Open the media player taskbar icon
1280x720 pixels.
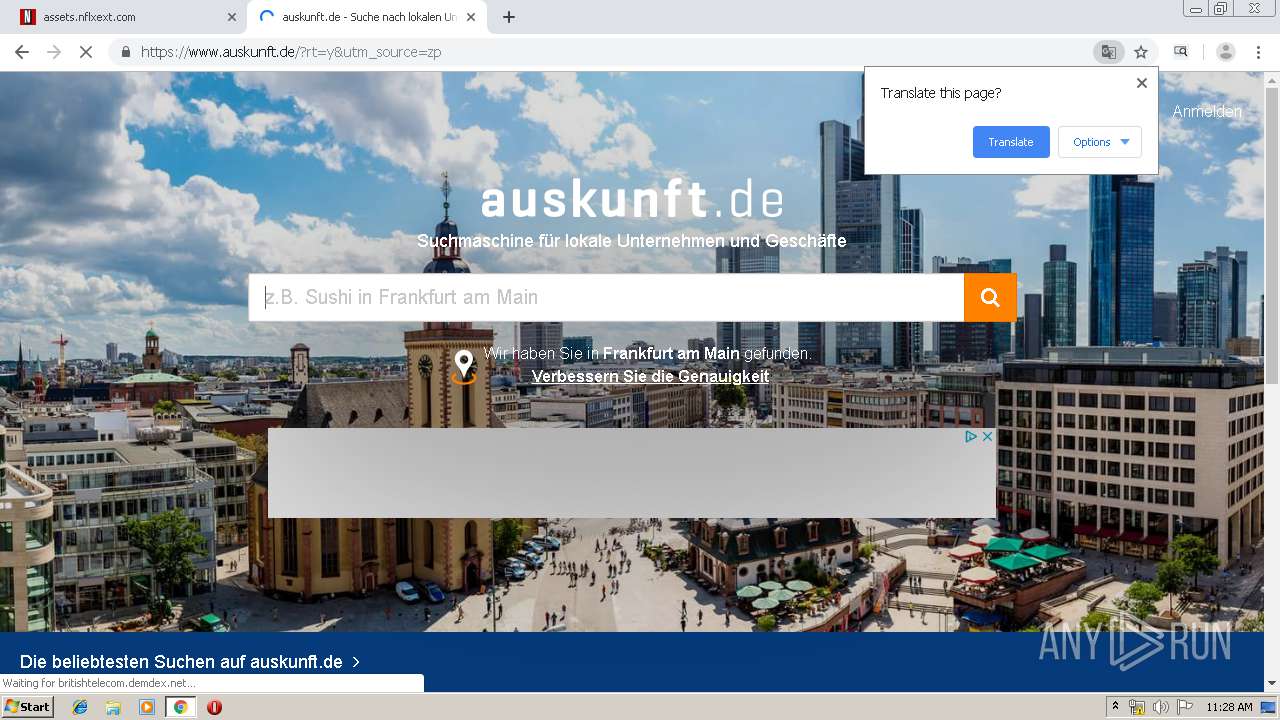click(x=147, y=707)
